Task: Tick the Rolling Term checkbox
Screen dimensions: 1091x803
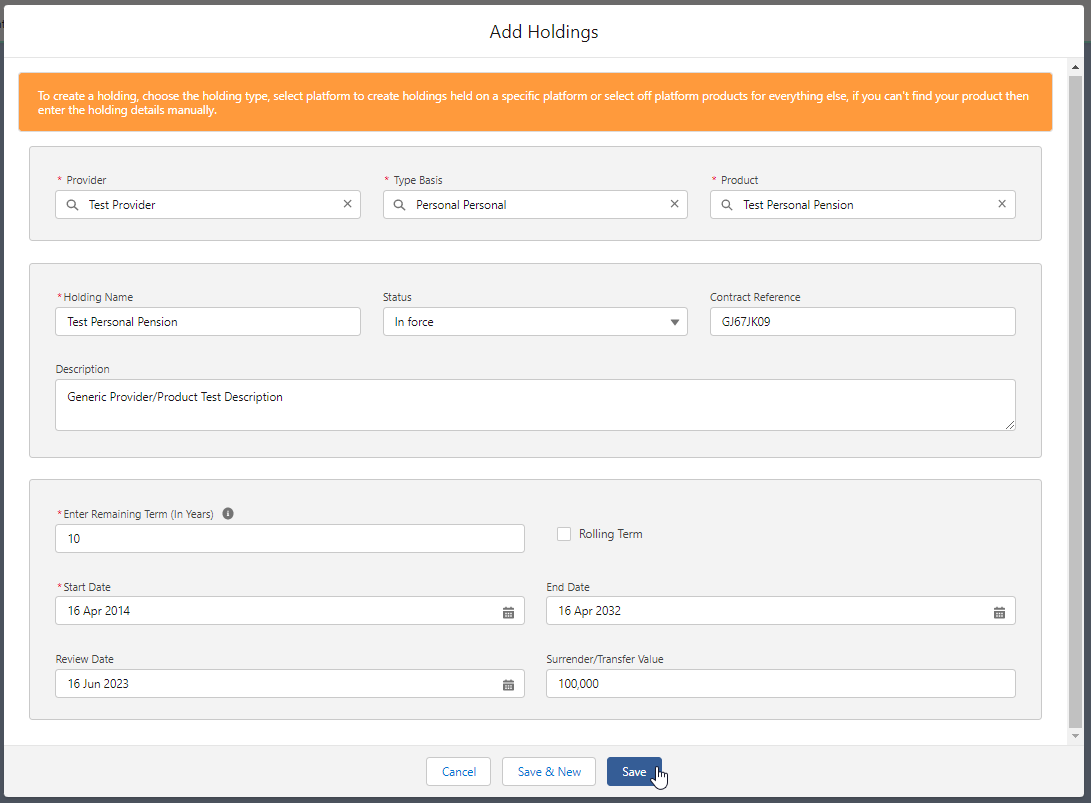Action: tap(564, 534)
